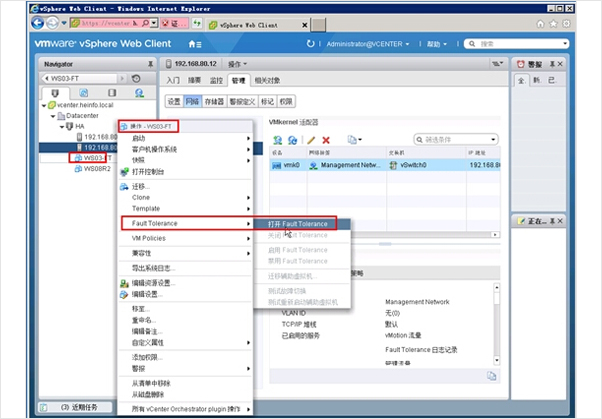Select the vmk0 adapter row

click(x=385, y=165)
